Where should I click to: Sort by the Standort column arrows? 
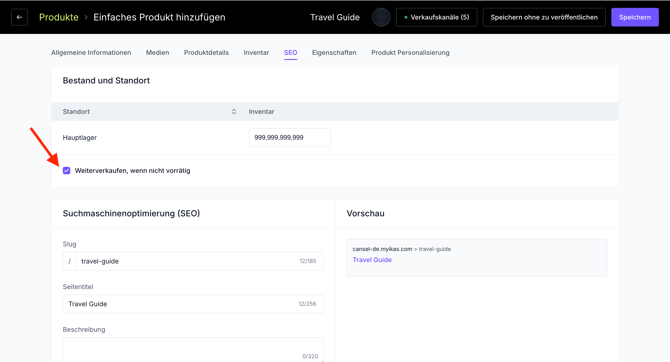click(x=234, y=112)
